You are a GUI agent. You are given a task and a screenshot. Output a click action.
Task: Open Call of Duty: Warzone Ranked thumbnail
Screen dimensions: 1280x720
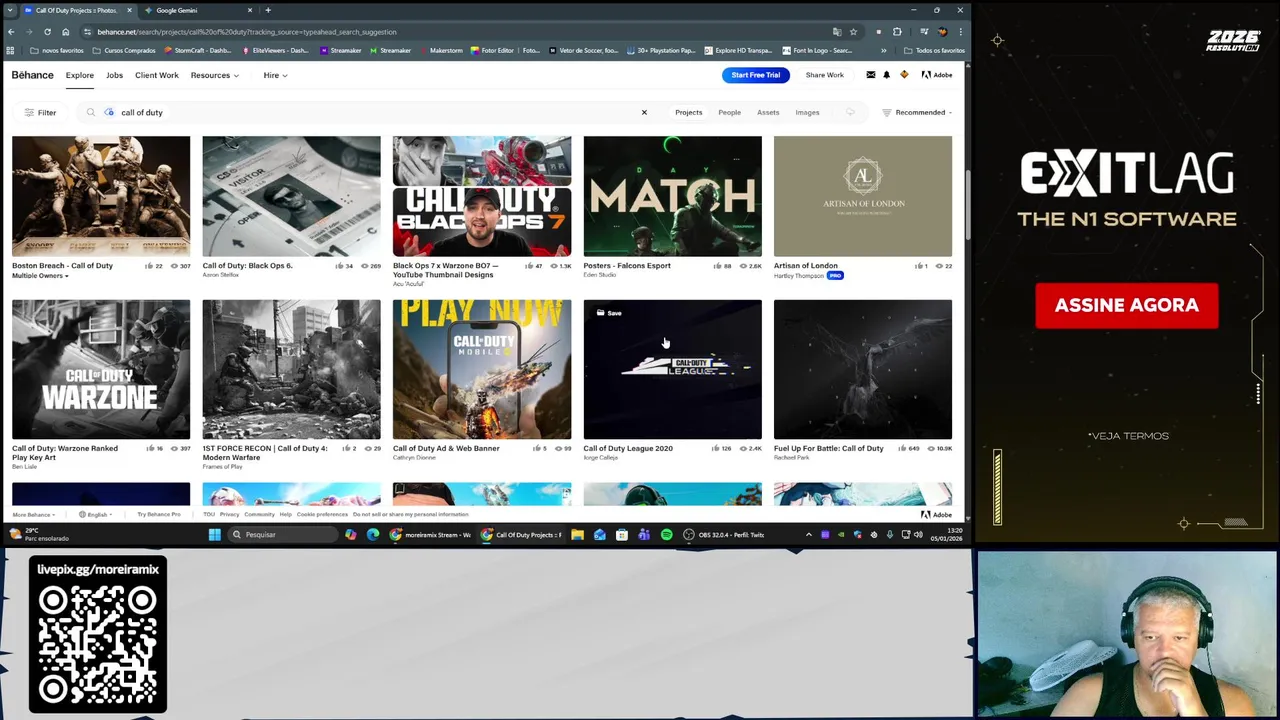(101, 369)
